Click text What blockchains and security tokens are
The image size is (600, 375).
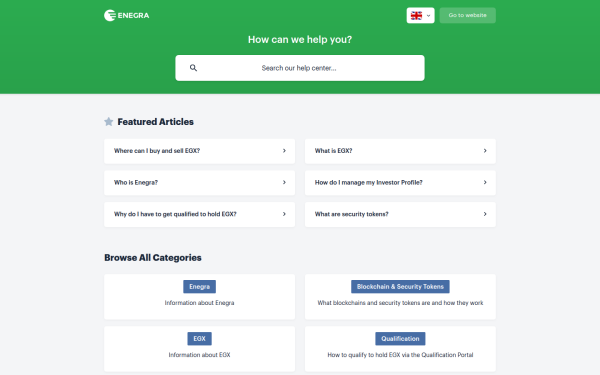[x=400, y=303]
